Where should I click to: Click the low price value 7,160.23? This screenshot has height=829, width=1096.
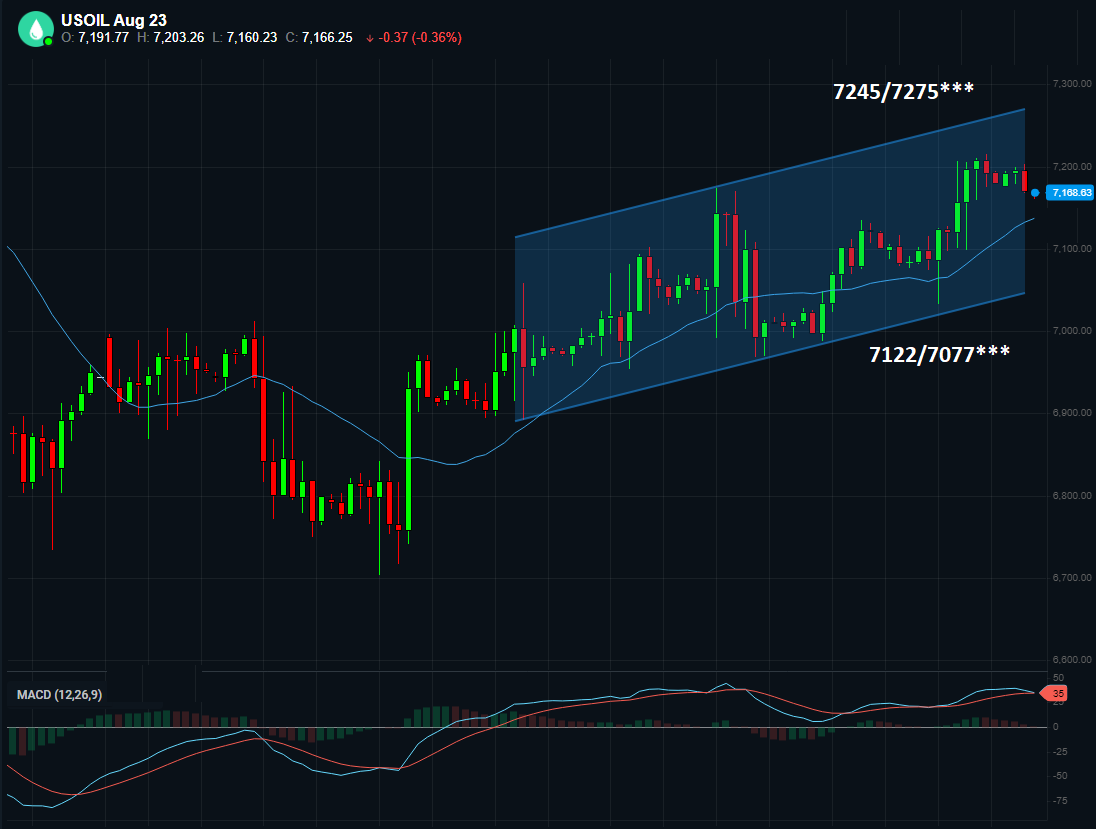point(252,38)
